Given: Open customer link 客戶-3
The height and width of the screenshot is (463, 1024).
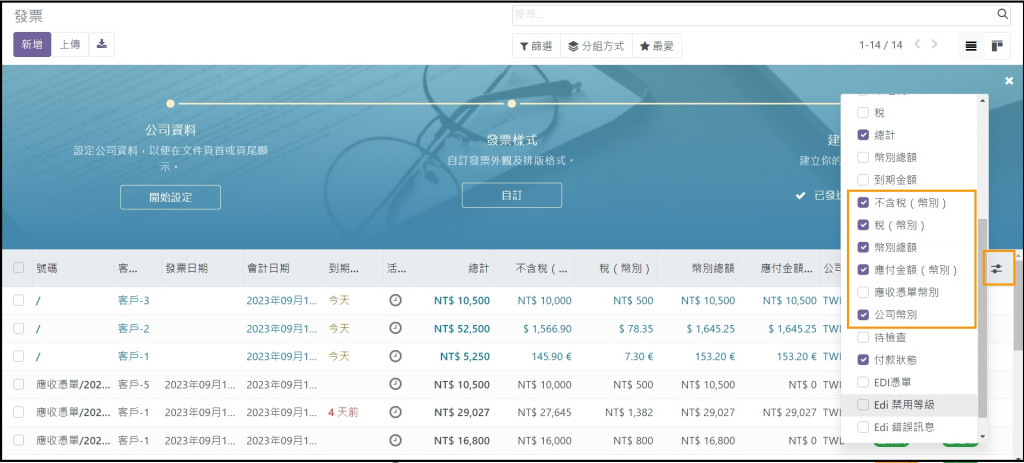Looking at the screenshot, I should pyautogui.click(x=134, y=300).
